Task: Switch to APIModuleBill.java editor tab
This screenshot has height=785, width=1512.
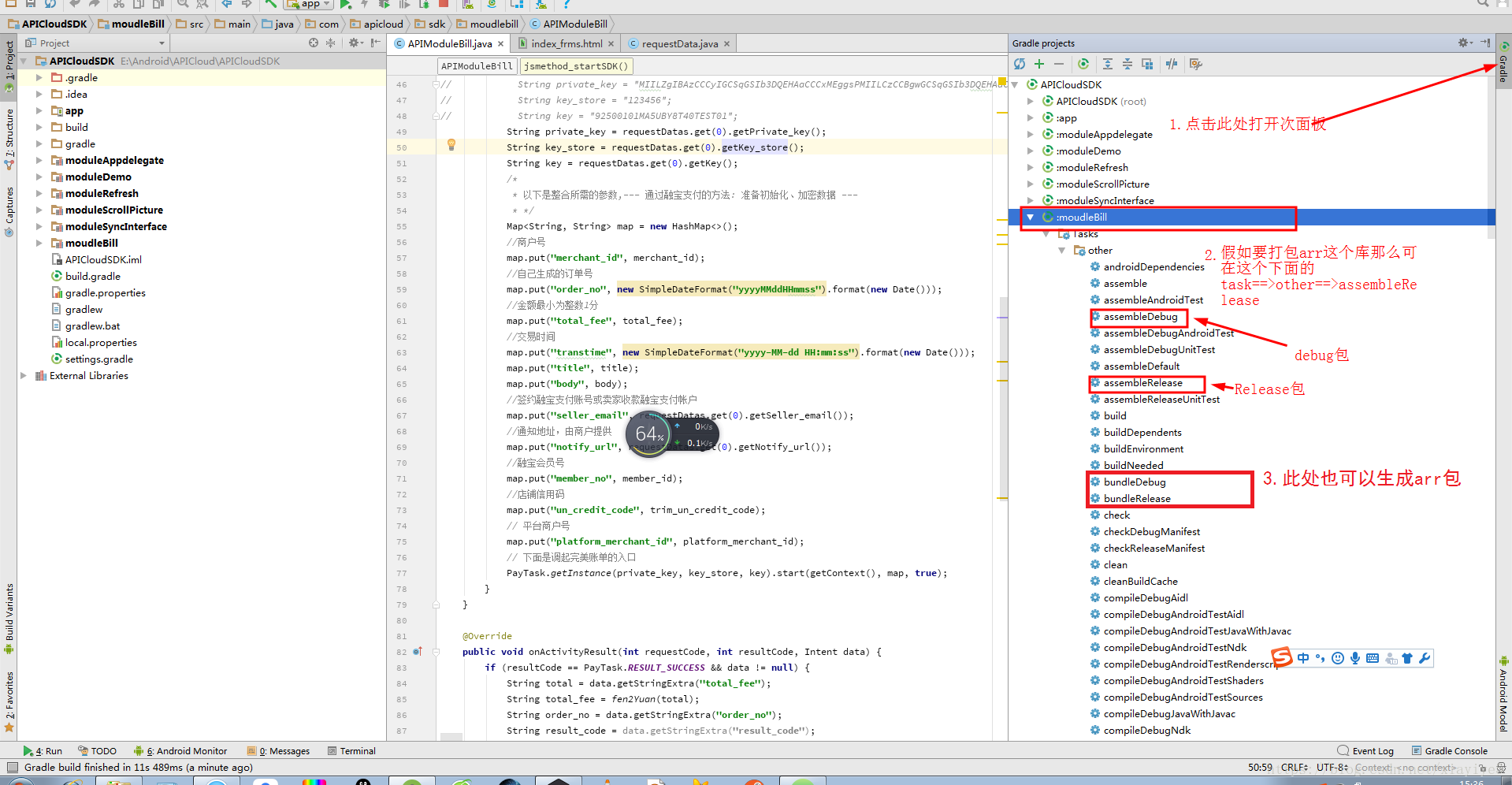Action: [449, 44]
